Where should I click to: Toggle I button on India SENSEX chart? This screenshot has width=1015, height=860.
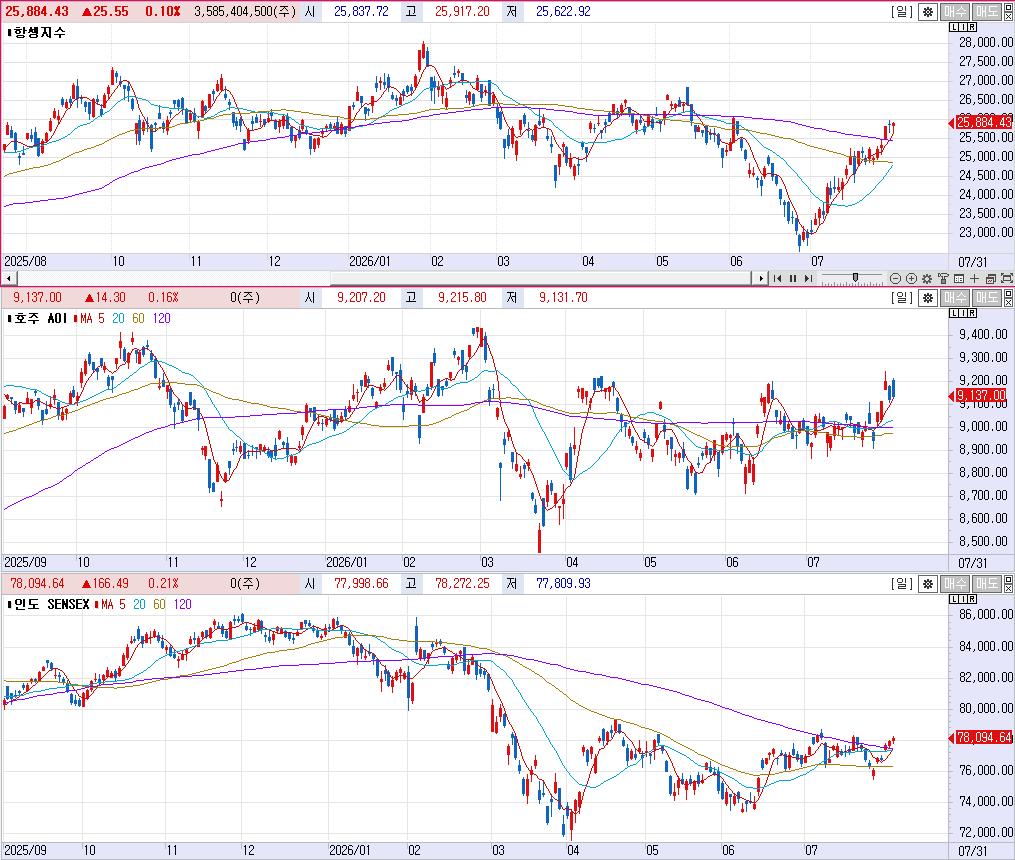(x=963, y=599)
